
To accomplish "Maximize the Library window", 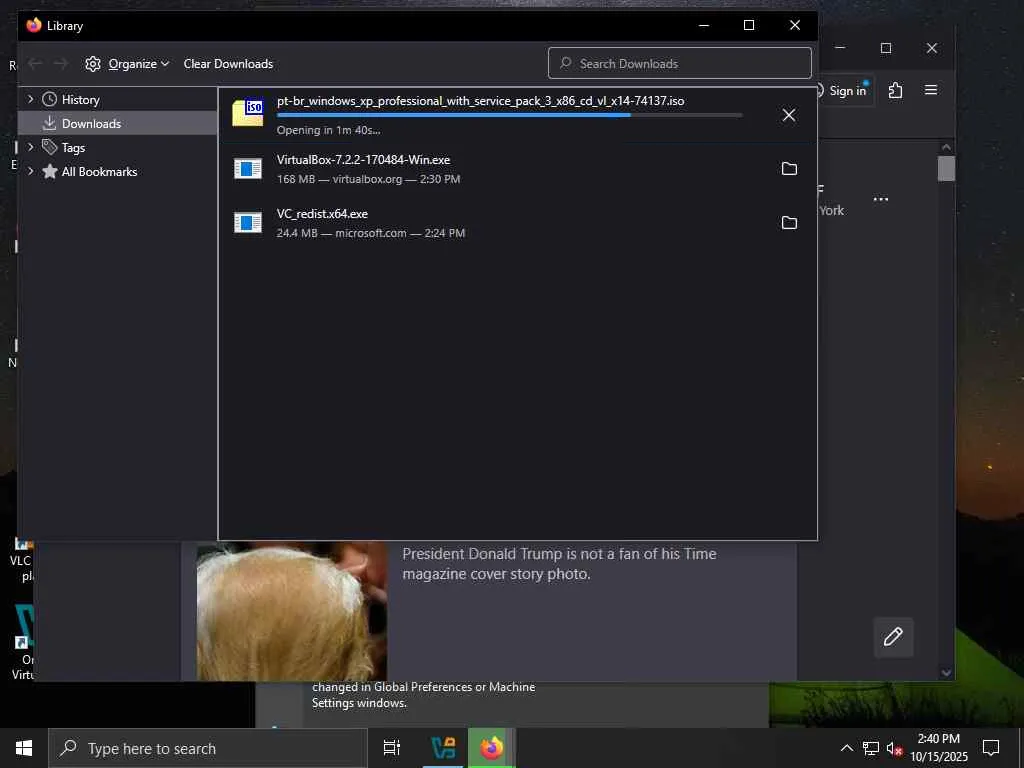I will pos(749,25).
